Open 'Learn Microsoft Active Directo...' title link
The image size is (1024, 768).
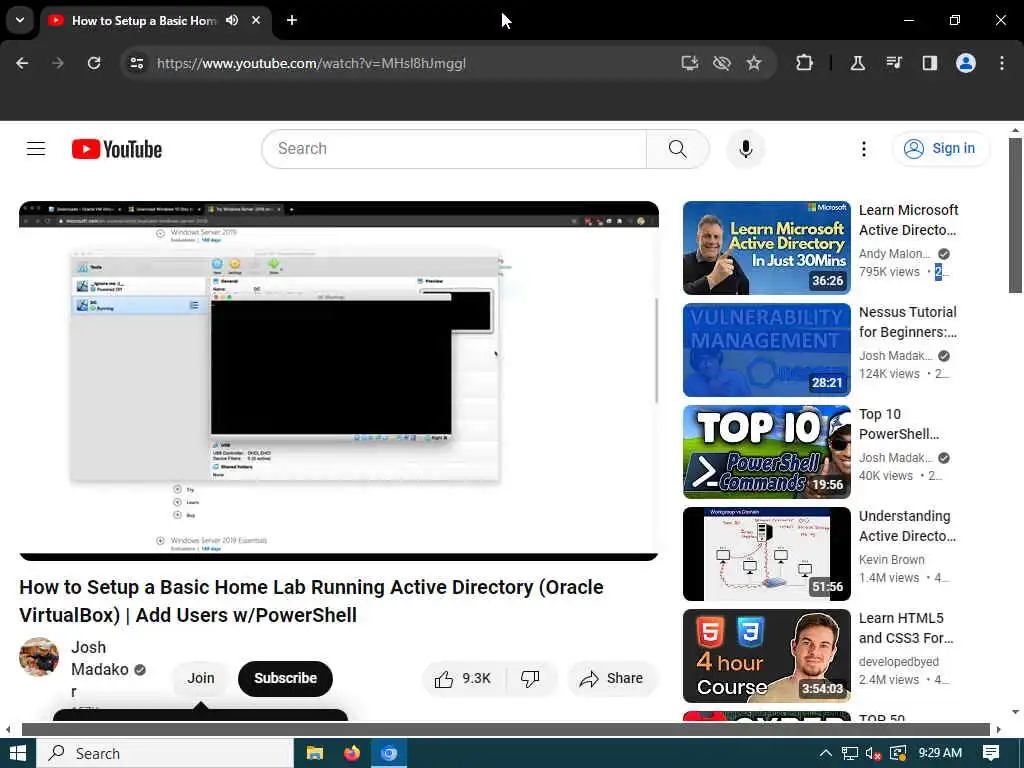coord(908,220)
